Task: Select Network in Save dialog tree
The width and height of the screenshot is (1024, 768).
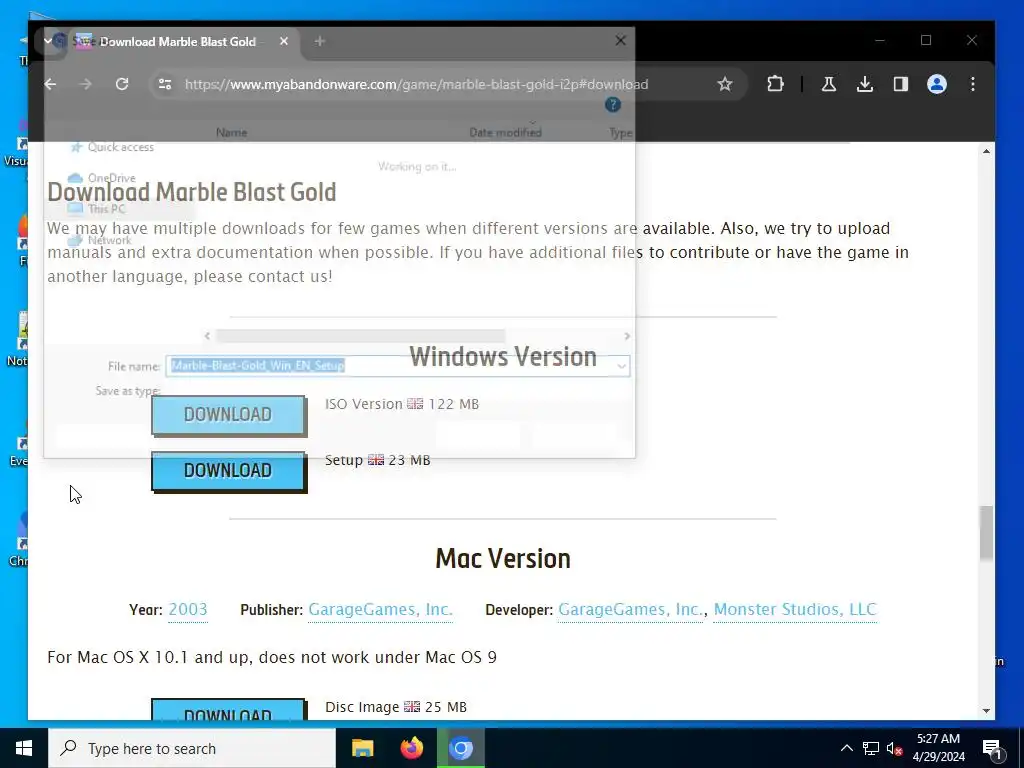Action: pyautogui.click(x=109, y=240)
